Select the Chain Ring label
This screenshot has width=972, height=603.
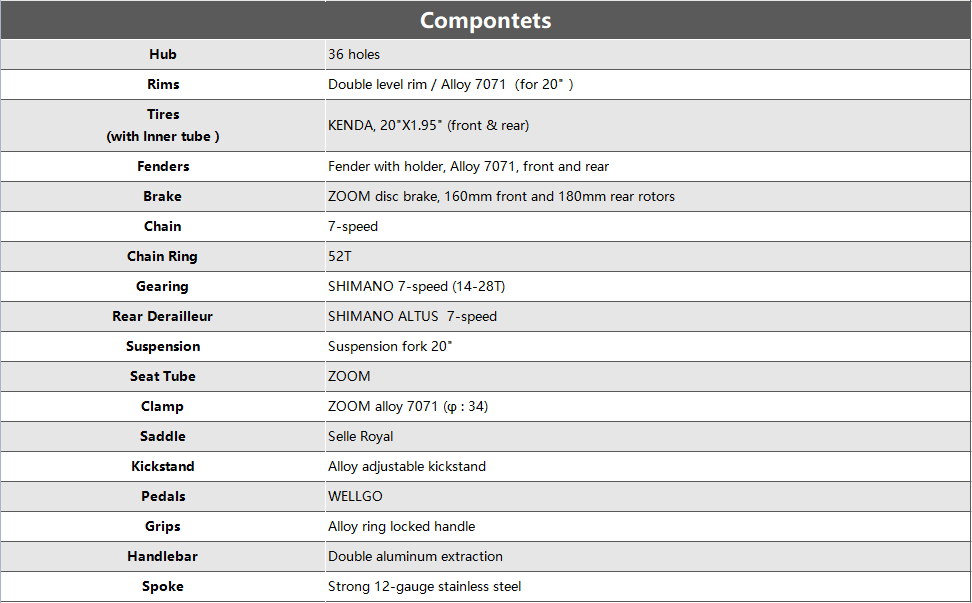pyautogui.click(x=162, y=256)
